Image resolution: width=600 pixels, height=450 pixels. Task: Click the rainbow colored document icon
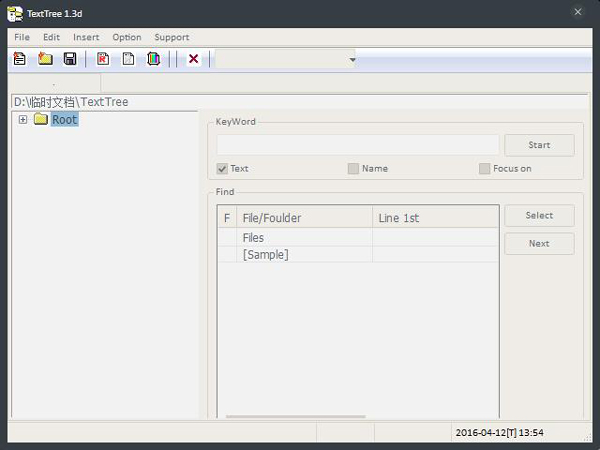pyautogui.click(x=153, y=59)
